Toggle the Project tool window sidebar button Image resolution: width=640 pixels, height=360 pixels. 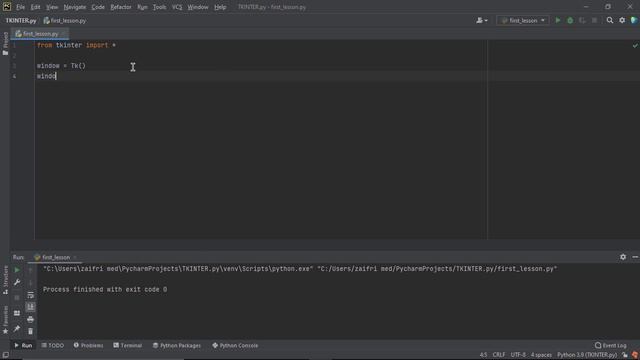[5, 43]
